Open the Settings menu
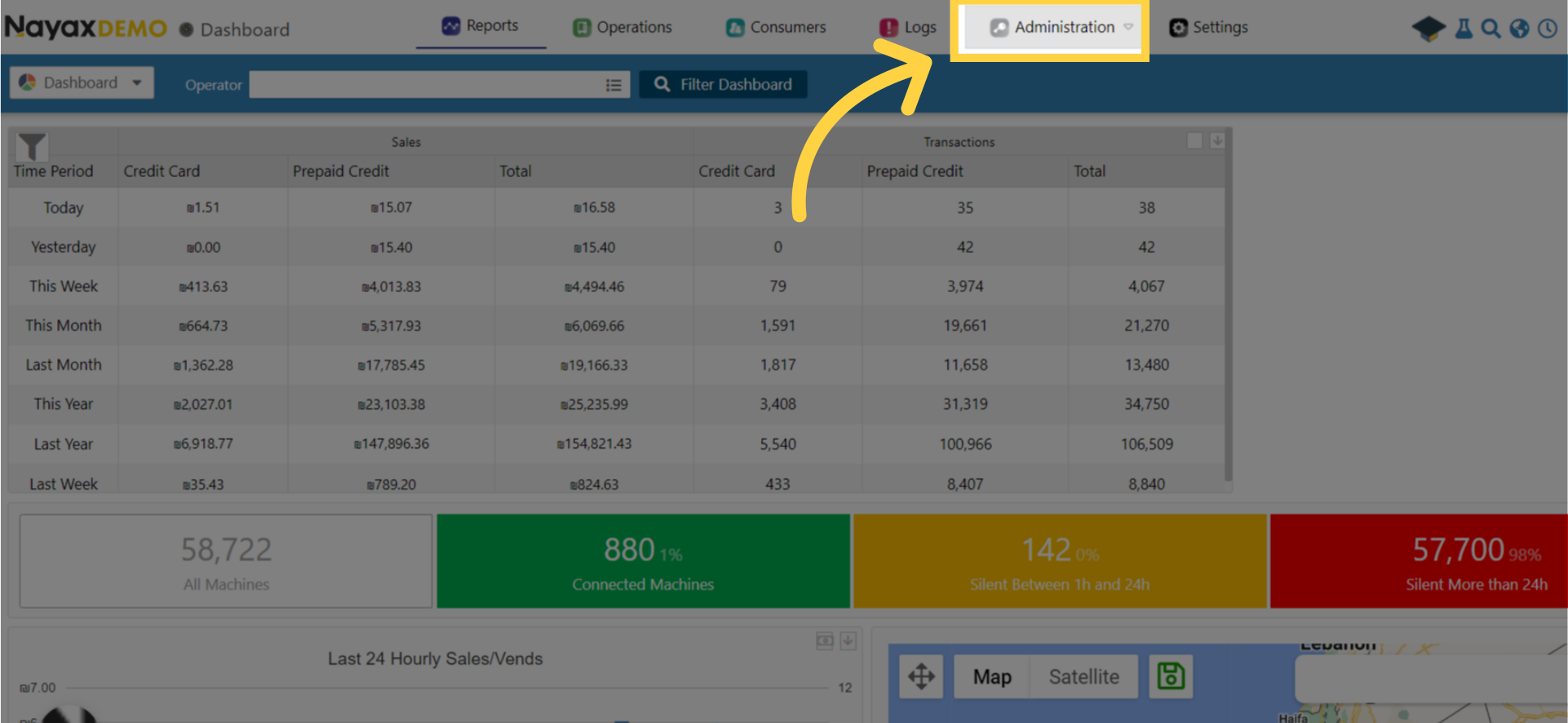This screenshot has height=723, width=1568. click(1209, 28)
